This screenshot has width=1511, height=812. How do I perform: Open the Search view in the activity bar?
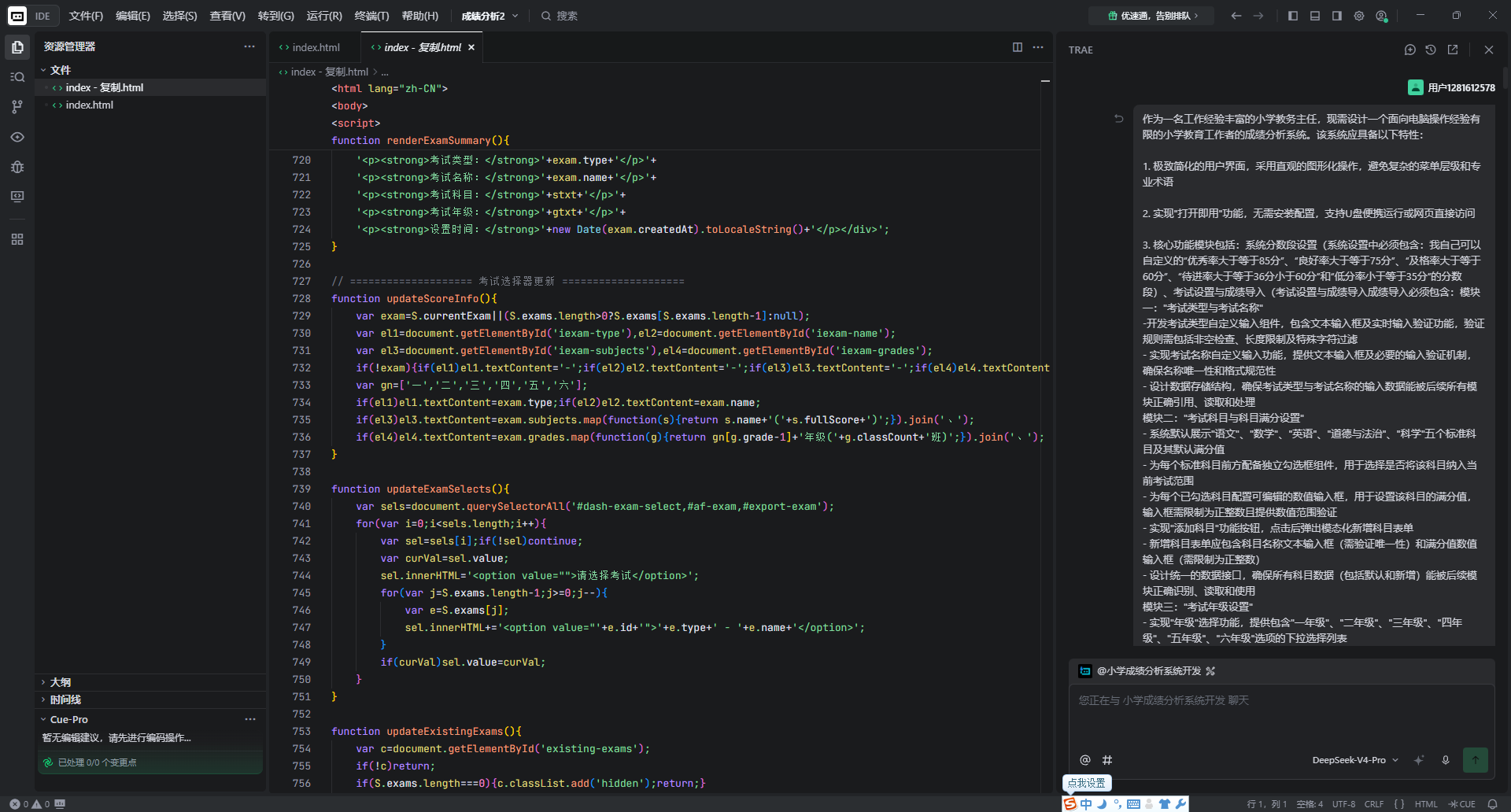pos(17,77)
